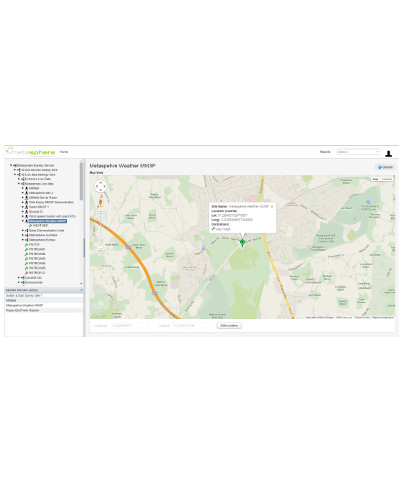The height and width of the screenshot is (482, 399).
Task: Open the Options button
Action: (385, 167)
